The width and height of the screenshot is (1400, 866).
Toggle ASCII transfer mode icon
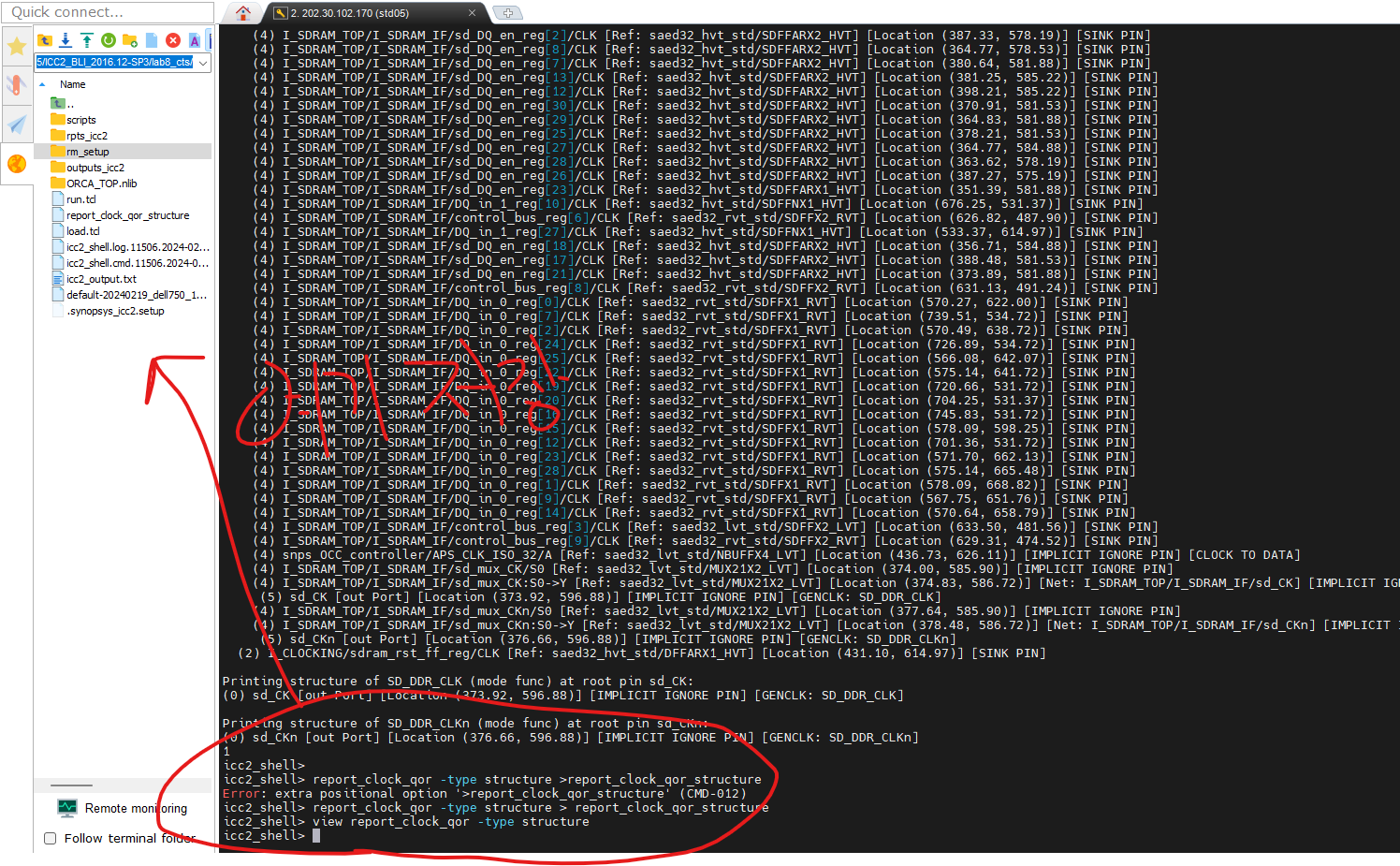coord(195,40)
